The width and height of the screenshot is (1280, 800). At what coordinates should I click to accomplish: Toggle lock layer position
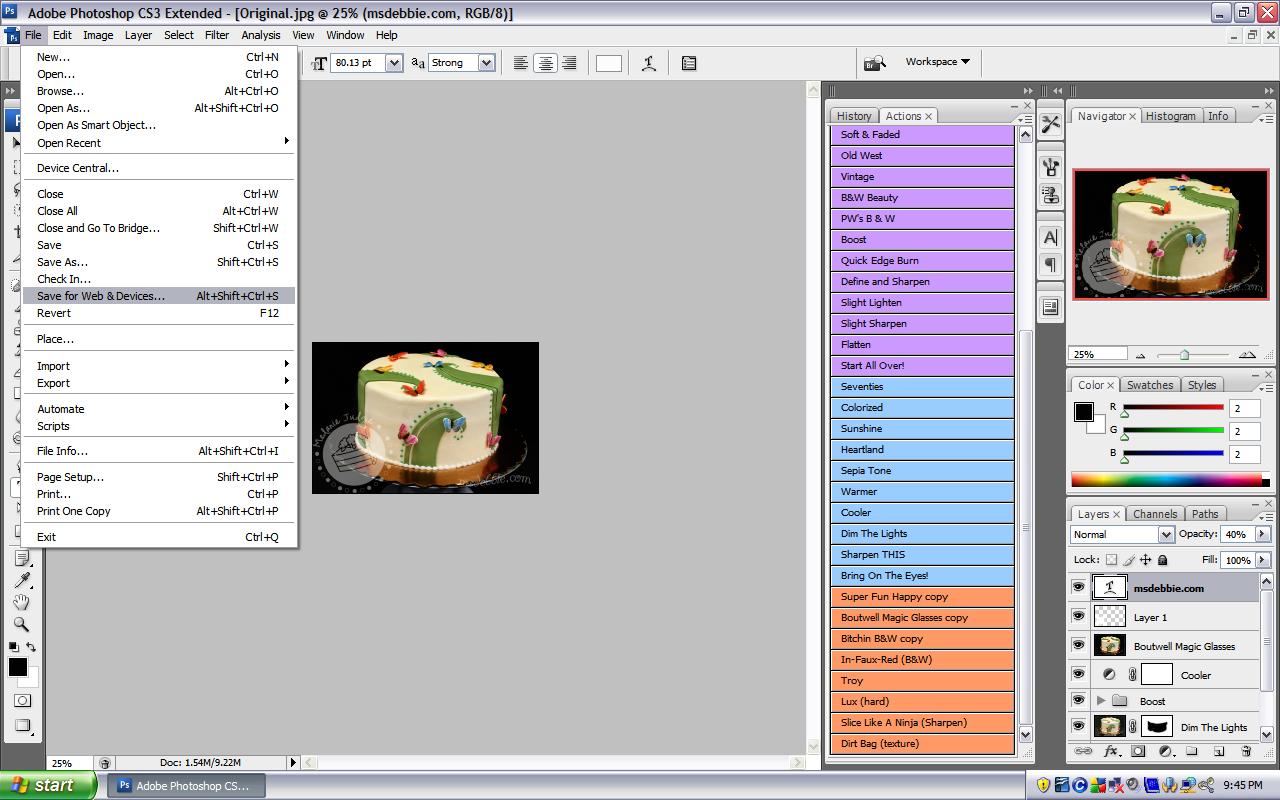pyautogui.click(x=1146, y=561)
